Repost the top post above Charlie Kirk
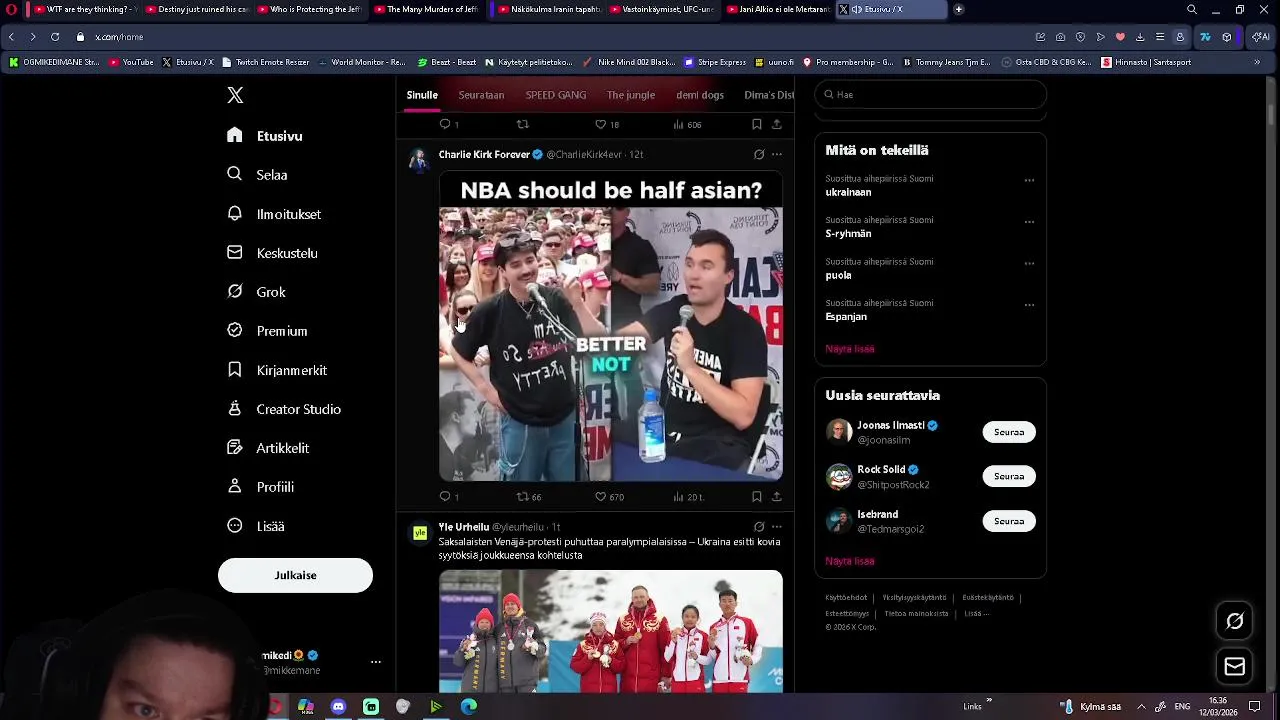The height and width of the screenshot is (720, 1280). [x=522, y=124]
